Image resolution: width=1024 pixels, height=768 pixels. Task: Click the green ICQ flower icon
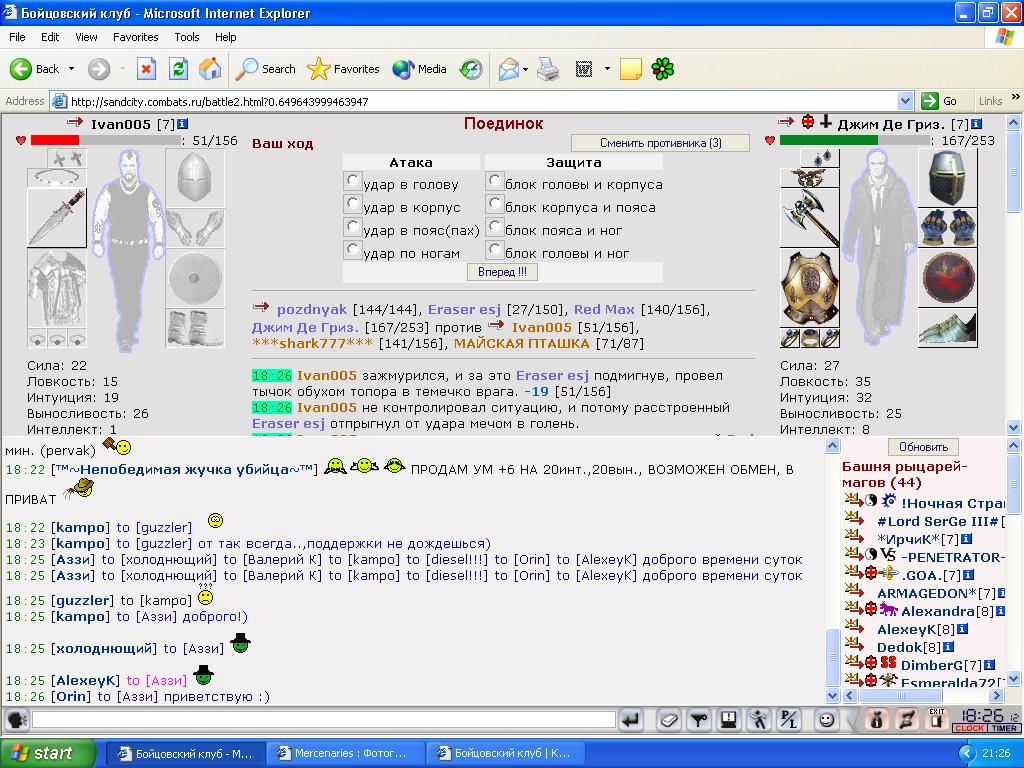[x=662, y=69]
